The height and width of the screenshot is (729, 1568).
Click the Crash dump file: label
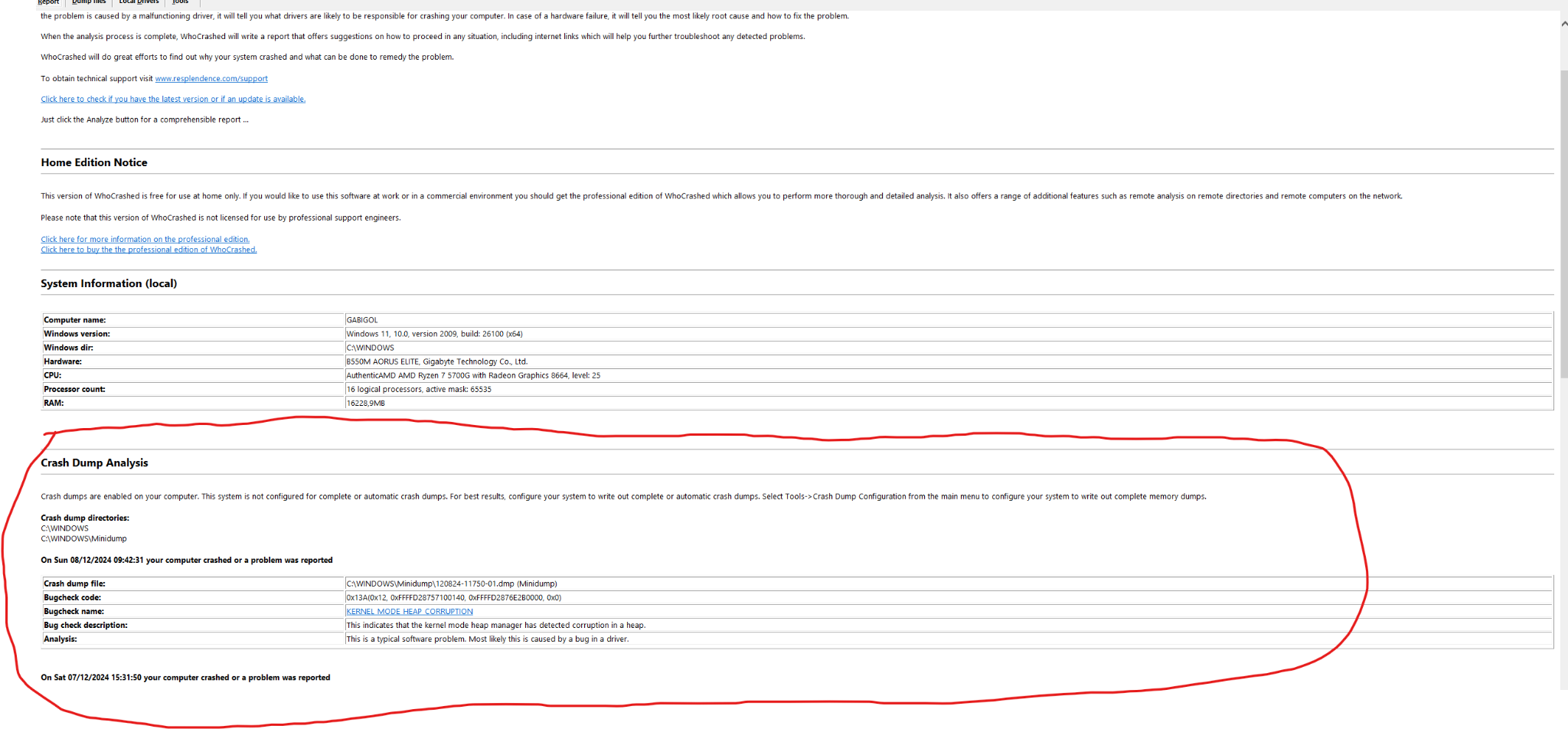point(74,584)
